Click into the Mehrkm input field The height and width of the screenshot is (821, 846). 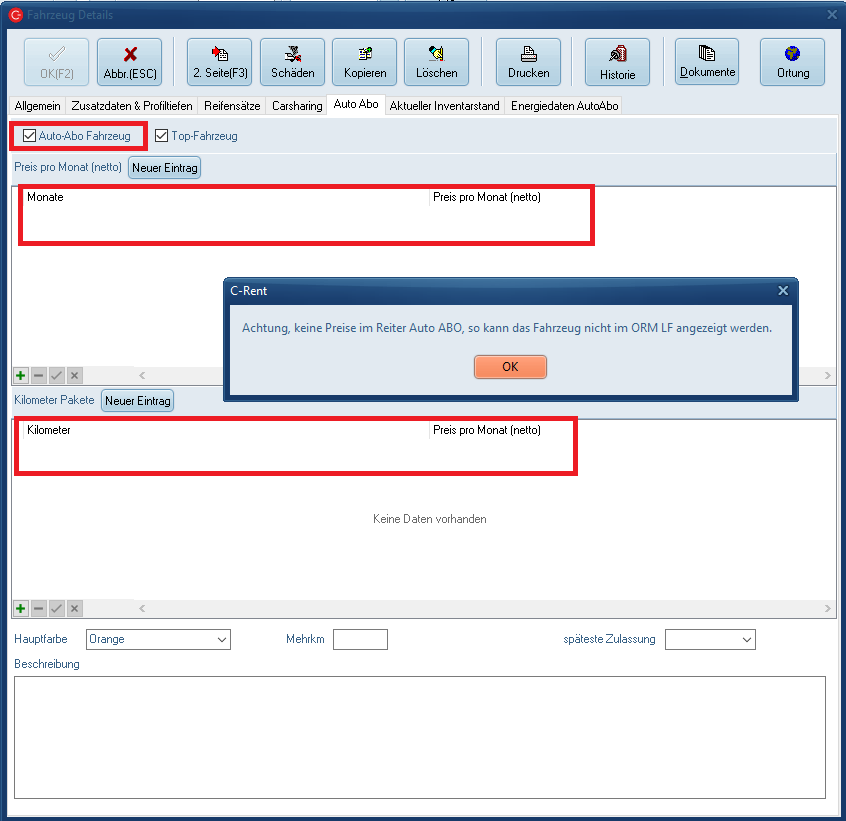point(360,639)
